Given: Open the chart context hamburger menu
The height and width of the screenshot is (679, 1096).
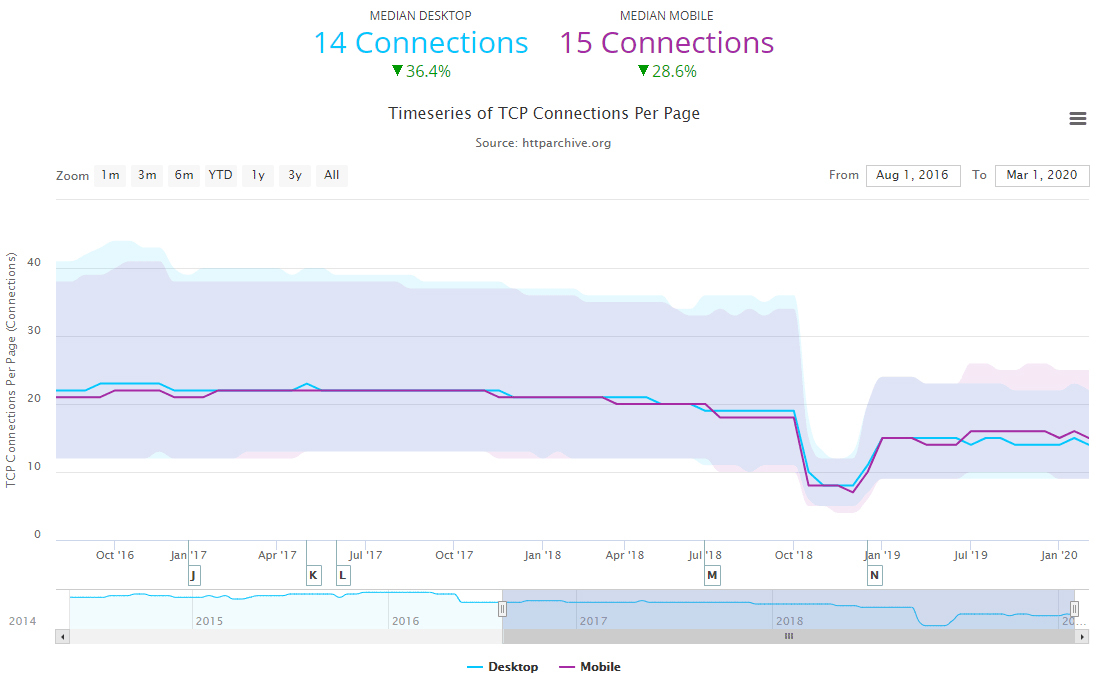Looking at the screenshot, I should coord(1077,119).
